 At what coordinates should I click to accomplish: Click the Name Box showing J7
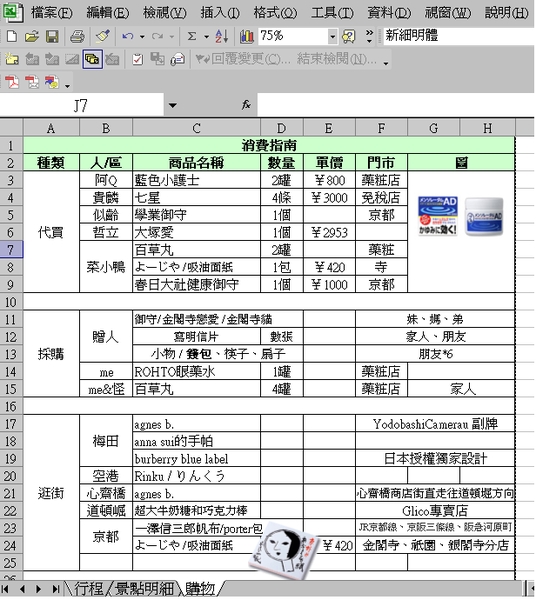[x=82, y=105]
